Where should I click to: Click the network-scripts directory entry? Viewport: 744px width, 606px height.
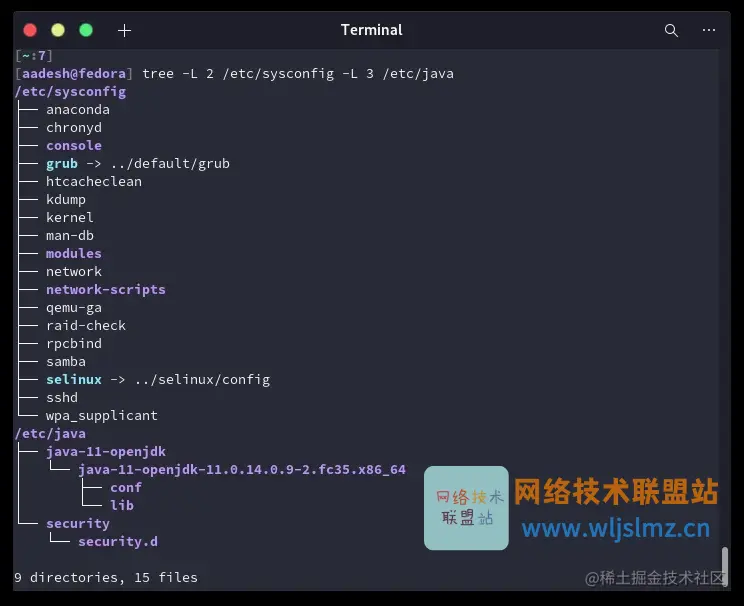(x=106, y=289)
